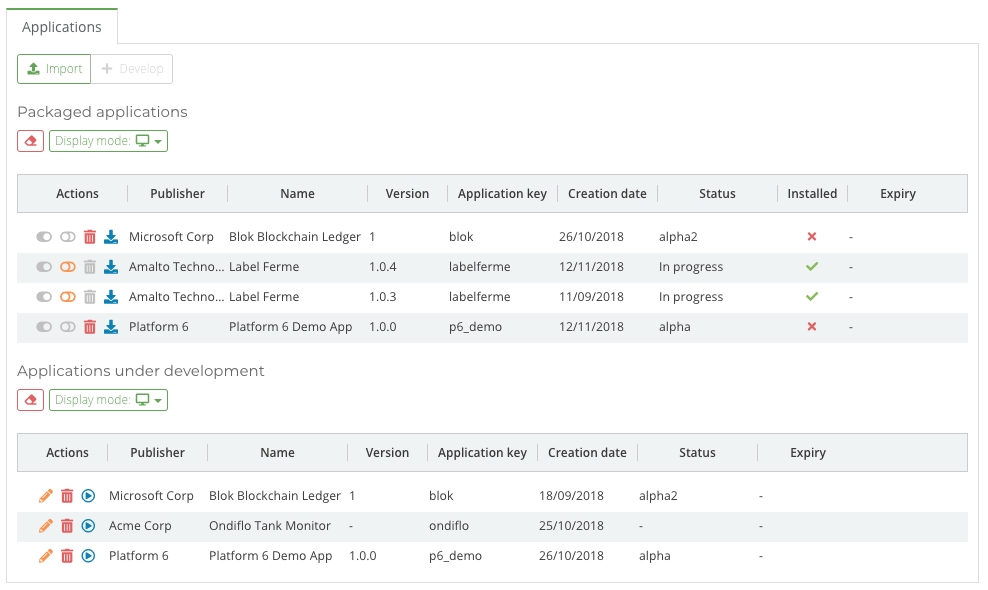Open the Display mode dropdown for packaged applications
This screenshot has width=988, height=590.
[108, 140]
